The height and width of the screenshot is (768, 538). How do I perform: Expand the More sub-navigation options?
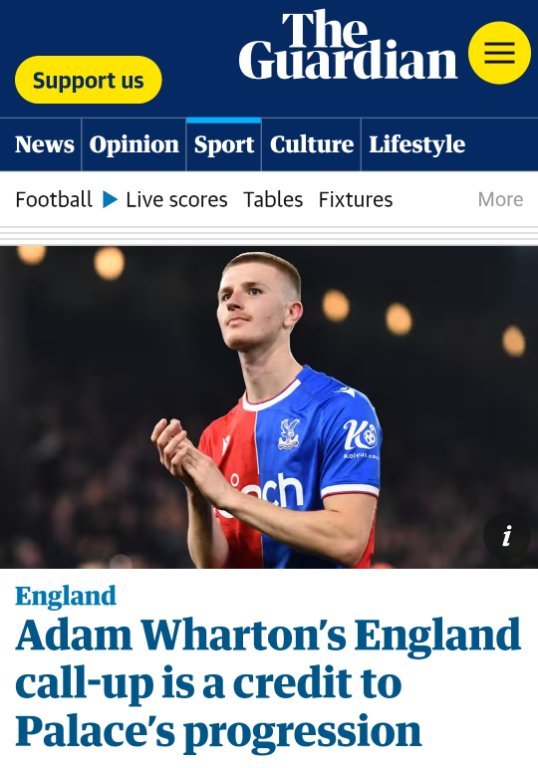[x=500, y=199]
